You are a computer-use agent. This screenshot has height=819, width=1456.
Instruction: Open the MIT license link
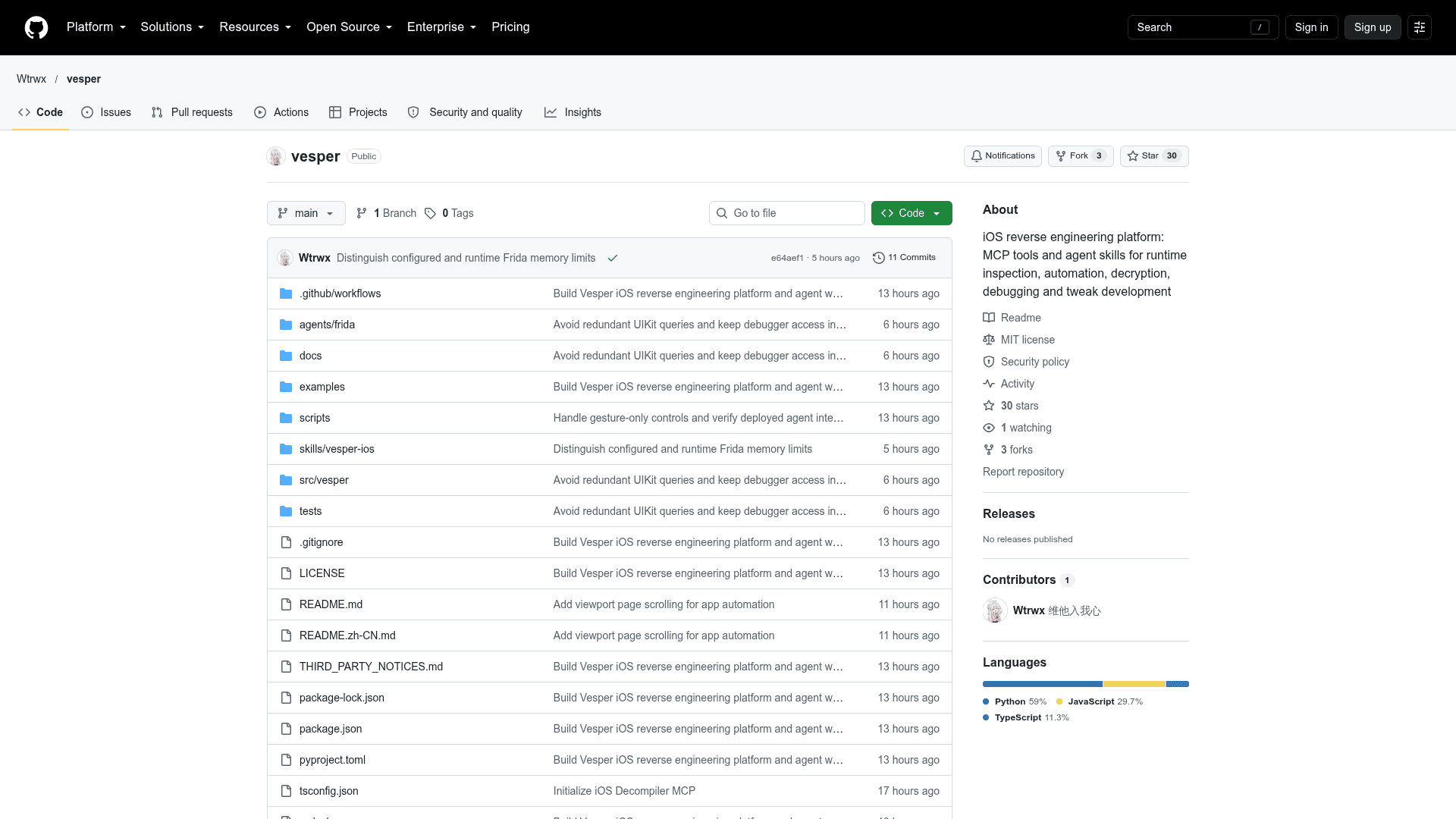click(1019, 340)
